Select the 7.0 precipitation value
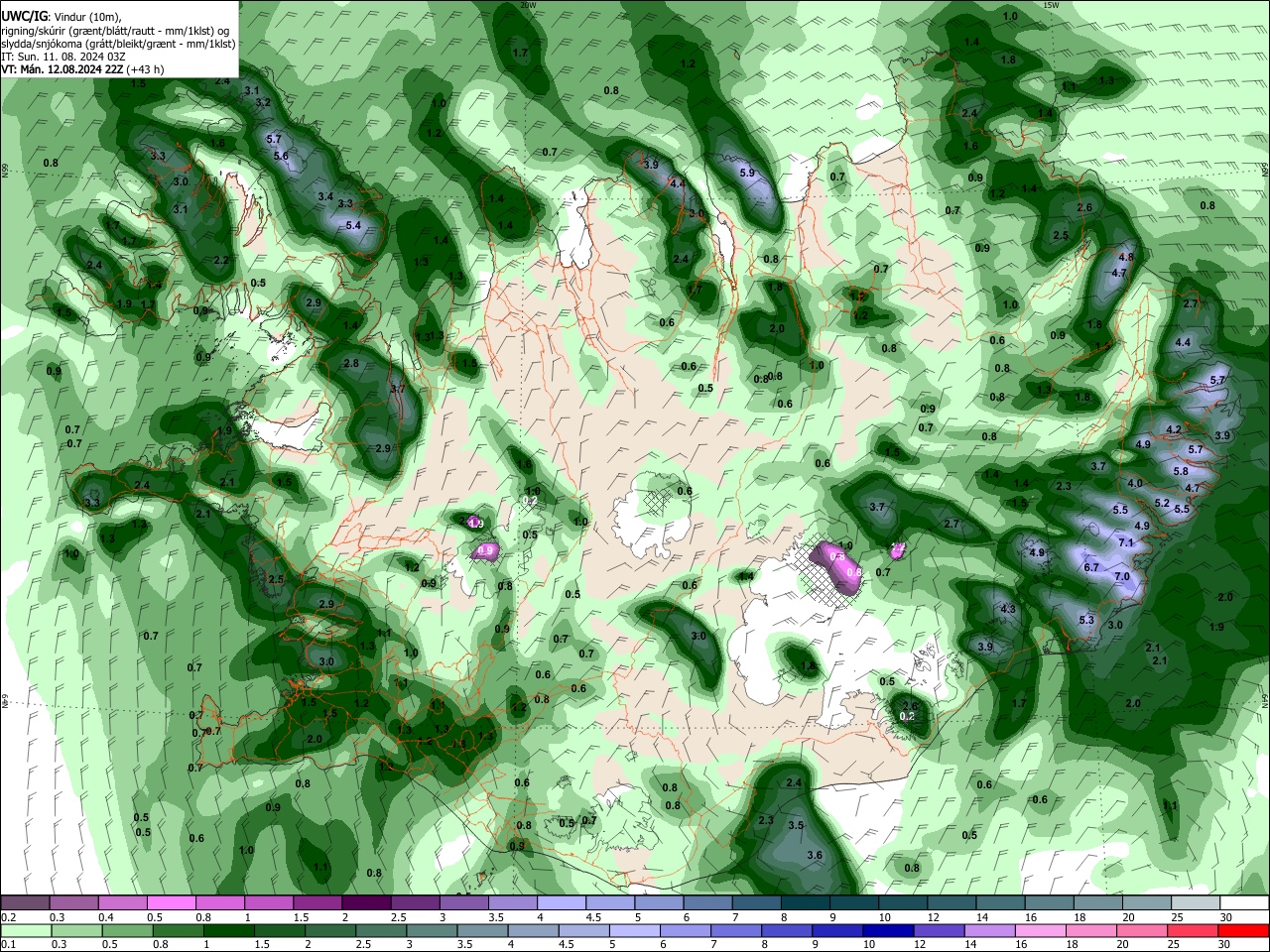This screenshot has height=952, width=1270. 1122,576
